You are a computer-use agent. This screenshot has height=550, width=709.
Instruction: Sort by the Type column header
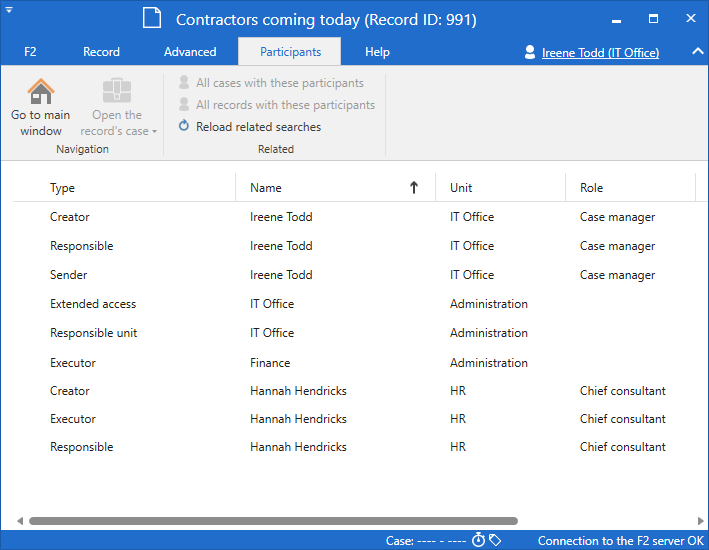tap(124, 188)
